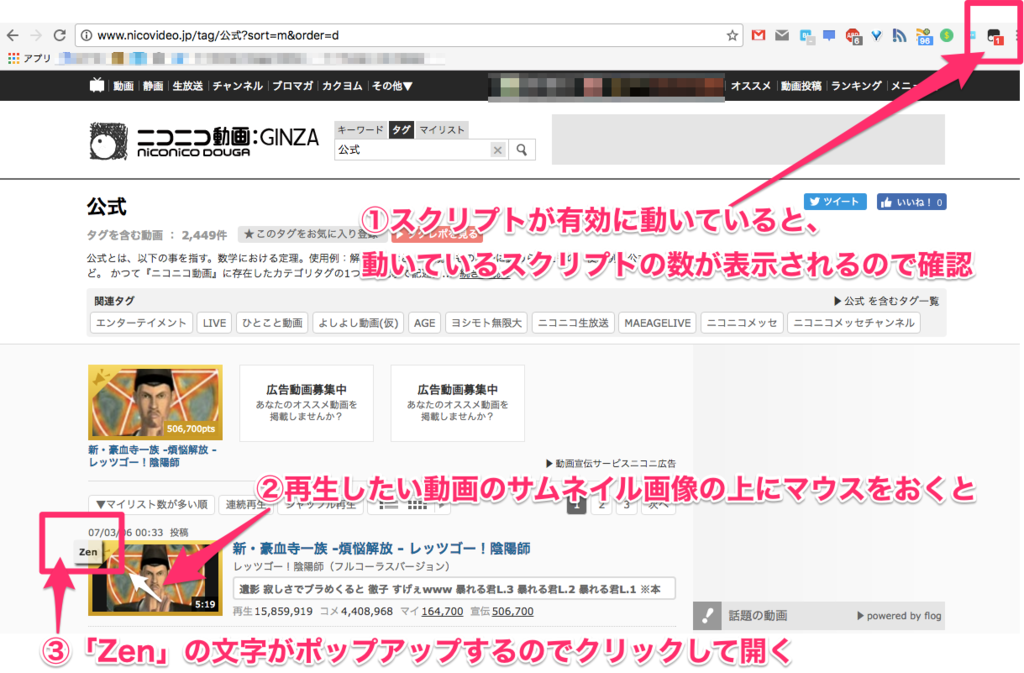This screenshot has height=673, width=1024.
Task: Select the ニコニコメッセ related tag
Action: pyautogui.click(x=742, y=323)
